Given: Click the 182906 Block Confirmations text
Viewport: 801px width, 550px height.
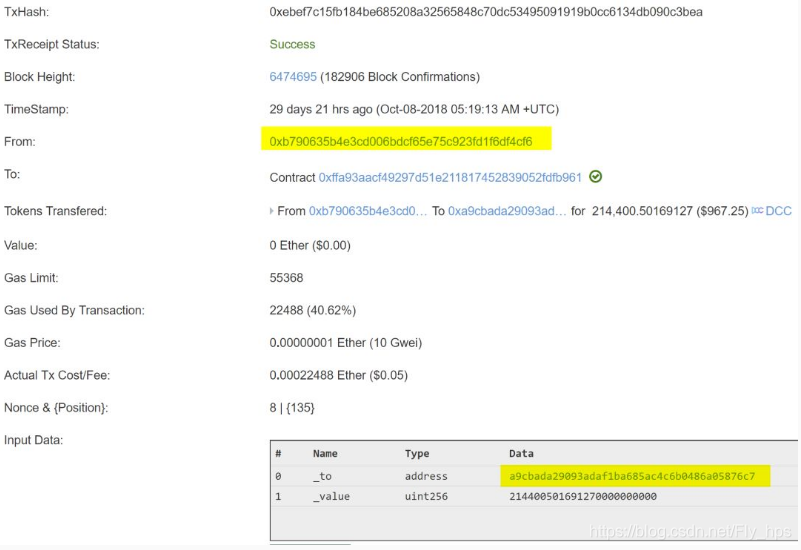Looking at the screenshot, I should coord(400,77).
